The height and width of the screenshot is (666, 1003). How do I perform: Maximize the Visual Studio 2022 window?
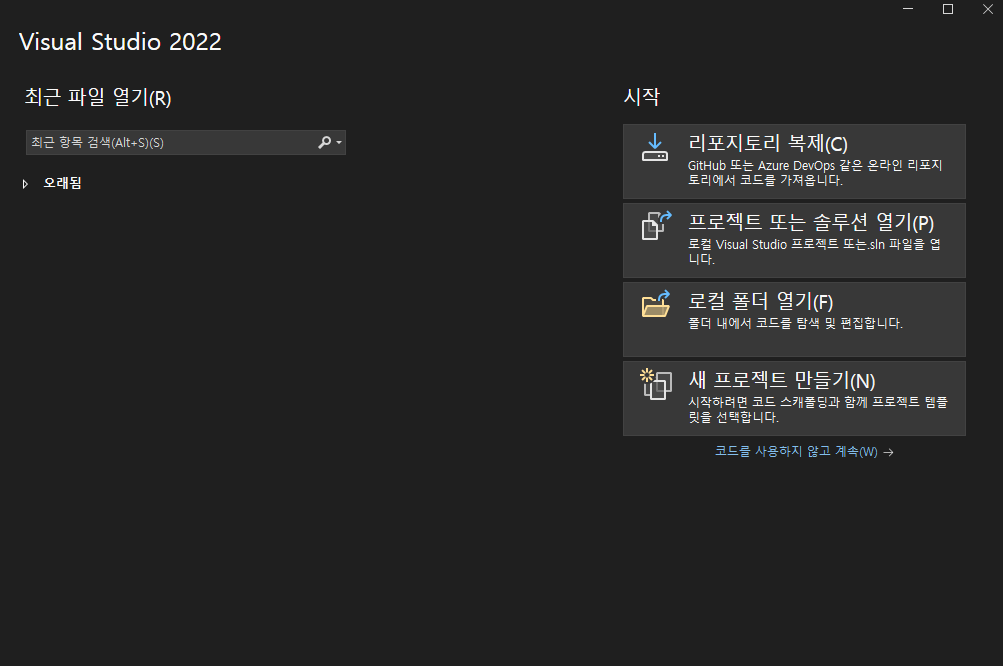948,9
